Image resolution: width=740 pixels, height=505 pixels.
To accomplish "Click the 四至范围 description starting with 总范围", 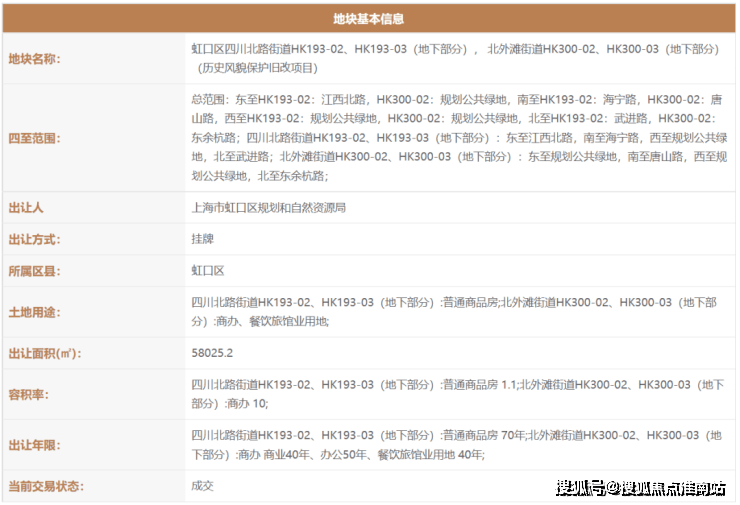I will [x=458, y=138].
